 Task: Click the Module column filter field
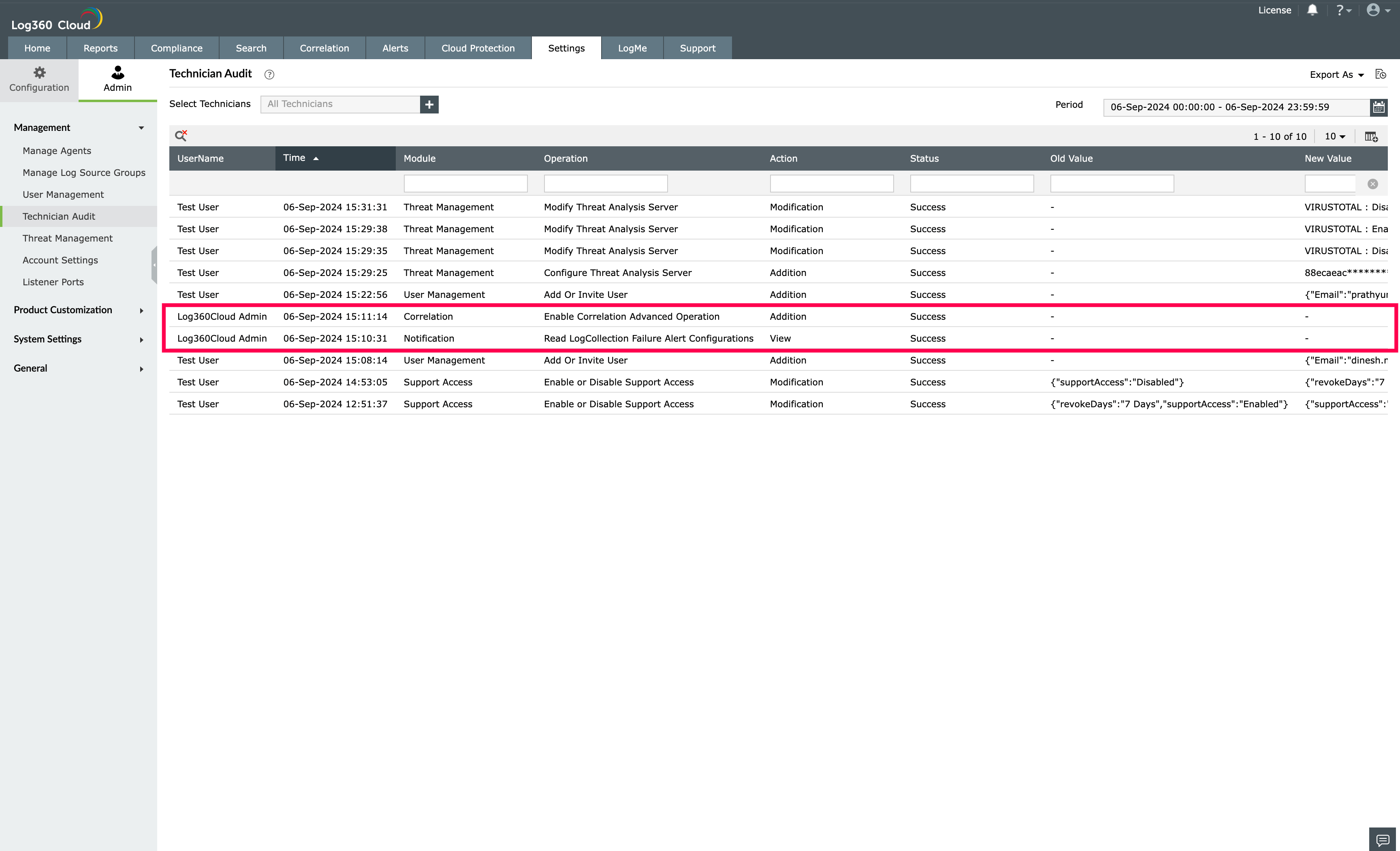click(x=465, y=184)
